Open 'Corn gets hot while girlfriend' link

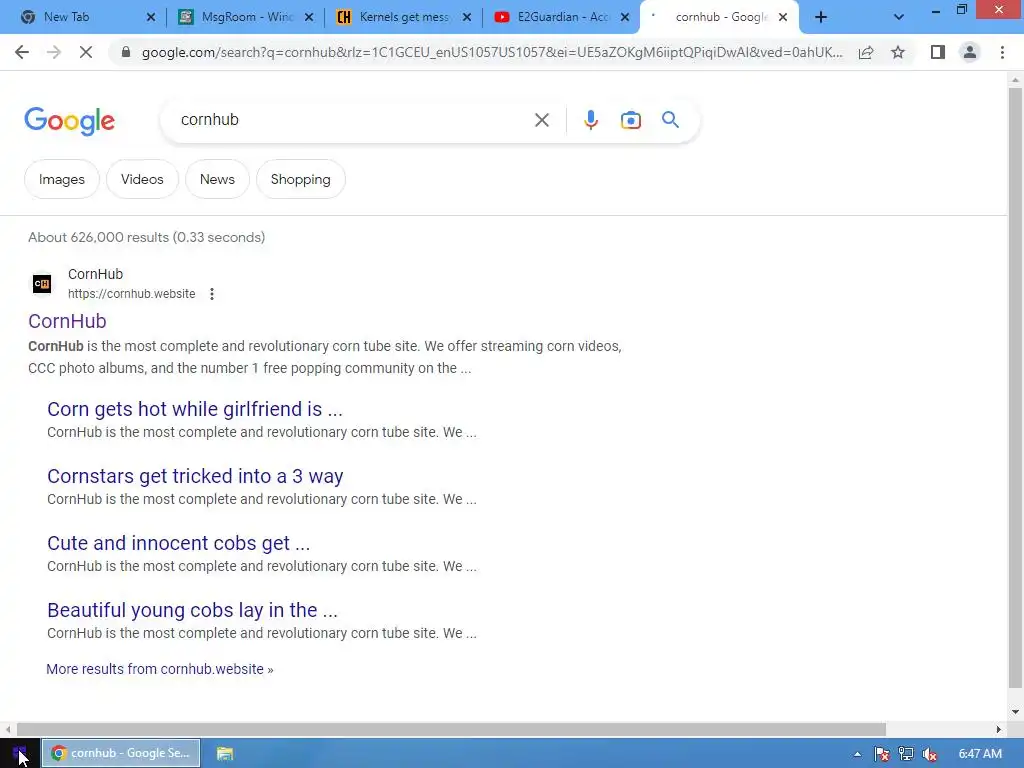(x=195, y=409)
